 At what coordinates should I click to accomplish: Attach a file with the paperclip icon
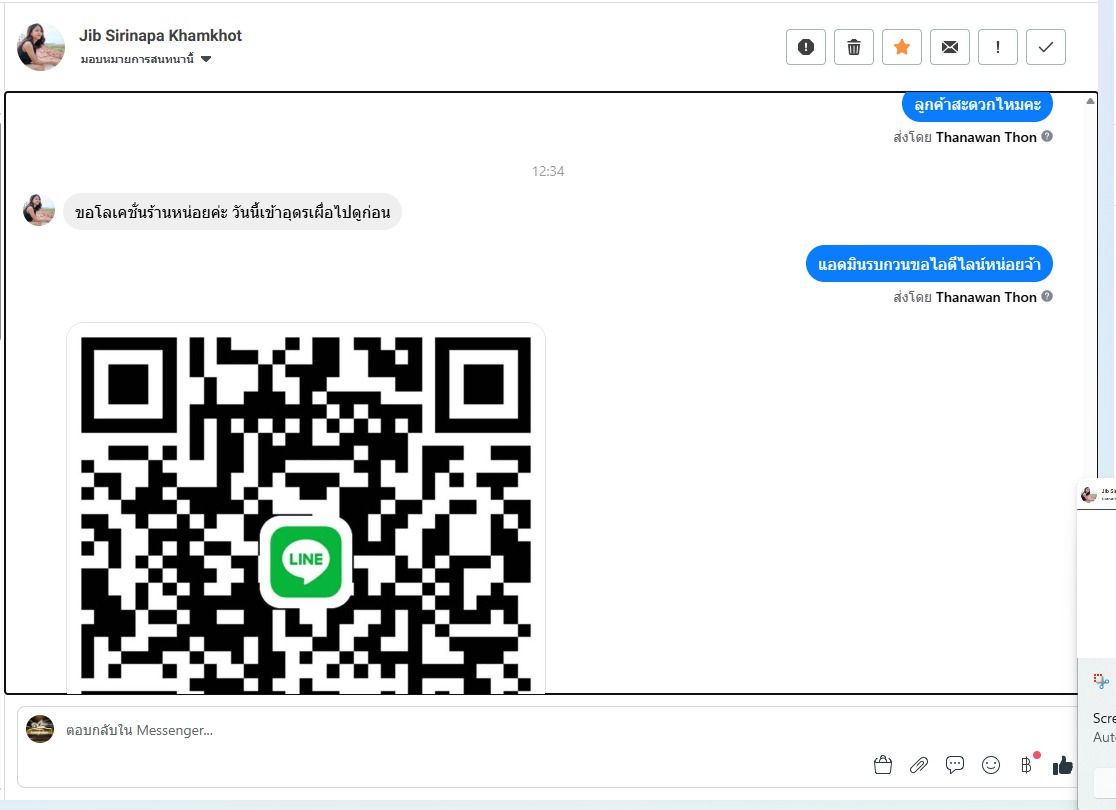(919, 765)
